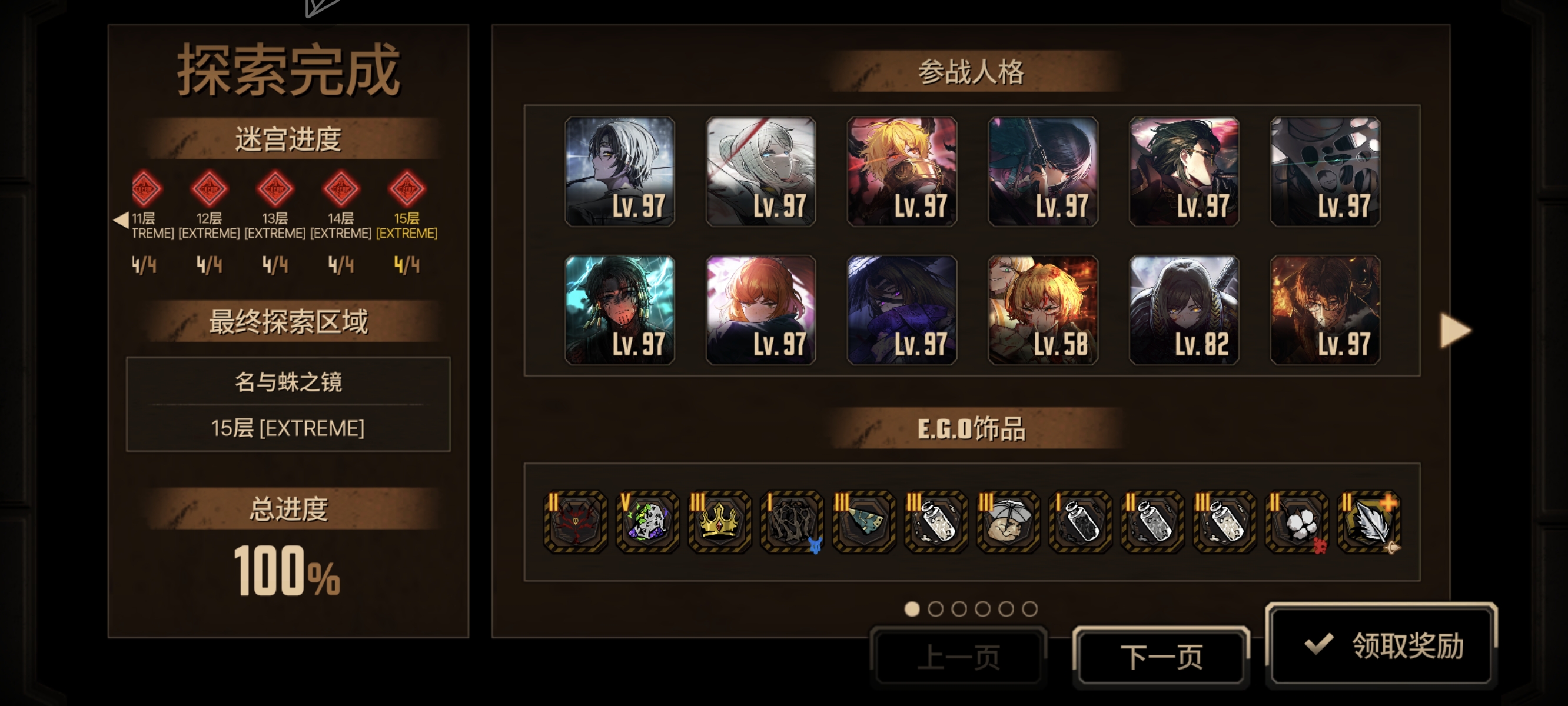Select the second page indicator dot
The width and height of the screenshot is (1568, 706).
pyautogui.click(x=936, y=608)
